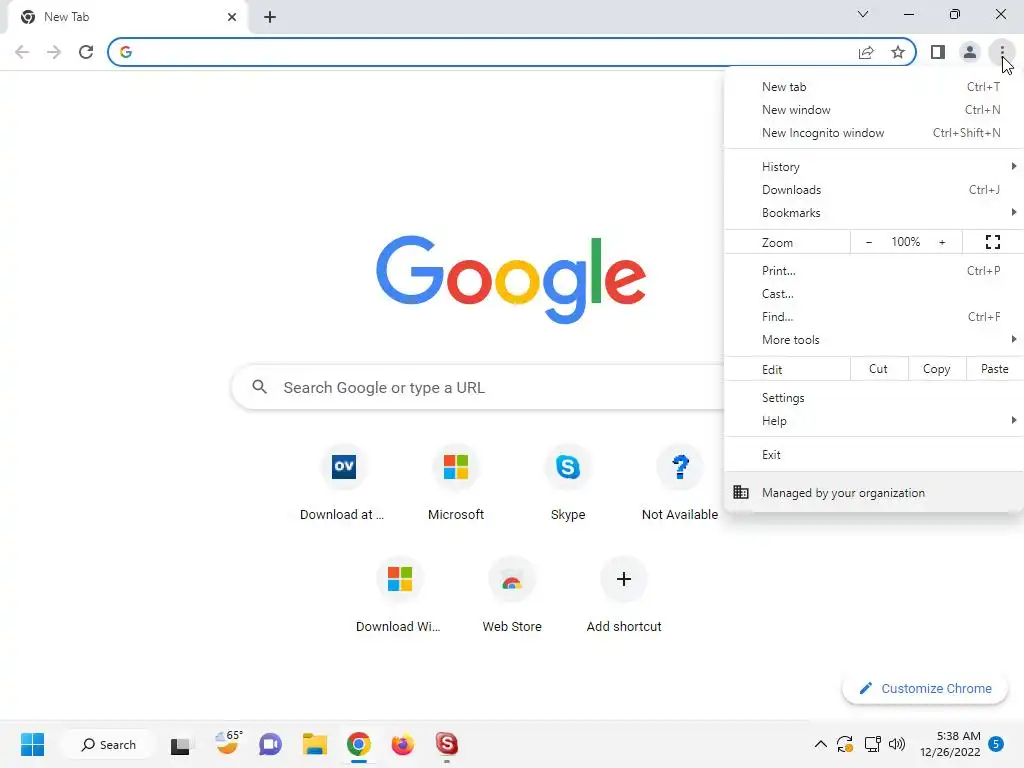The height and width of the screenshot is (768, 1024).
Task: Click the Search Google or type URL box
Action: click(x=478, y=387)
